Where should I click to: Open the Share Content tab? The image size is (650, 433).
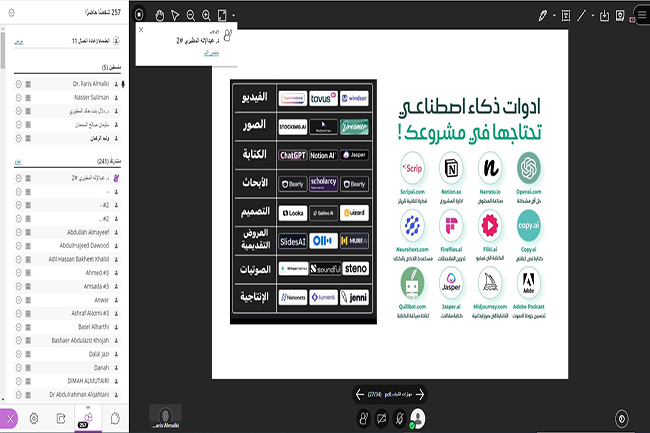pos(61,418)
